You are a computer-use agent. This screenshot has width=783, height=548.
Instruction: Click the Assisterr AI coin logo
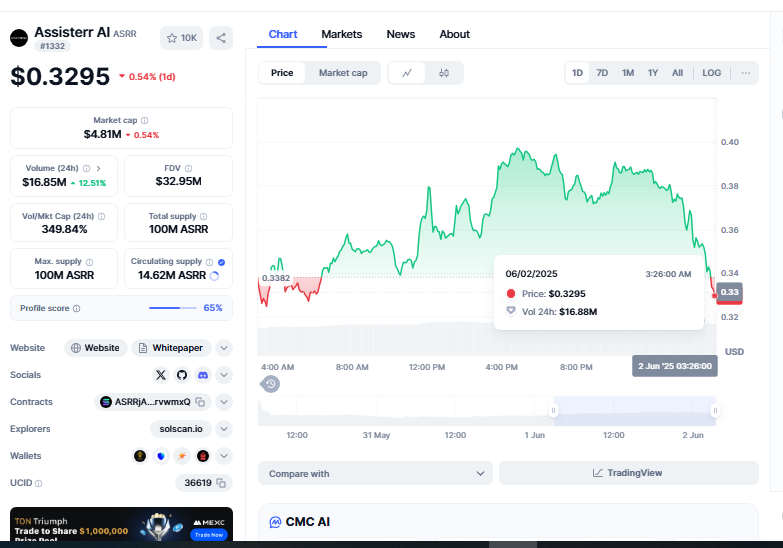19,38
